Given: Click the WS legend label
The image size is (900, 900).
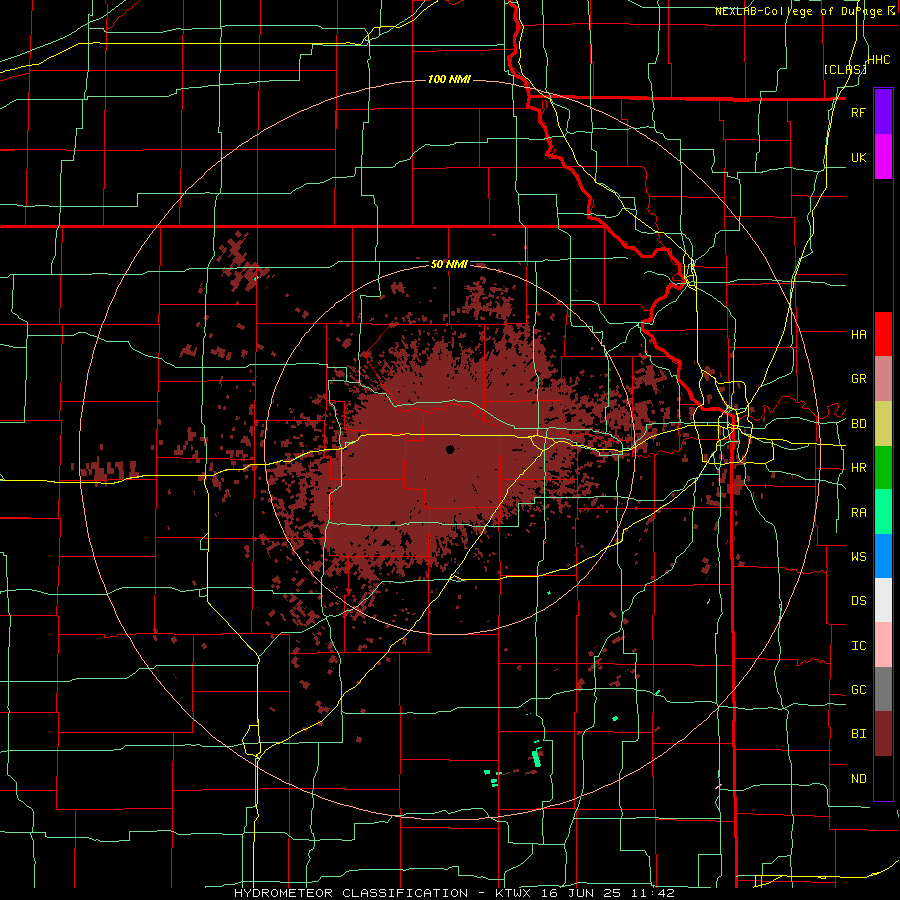Looking at the screenshot, I should pos(858,556).
